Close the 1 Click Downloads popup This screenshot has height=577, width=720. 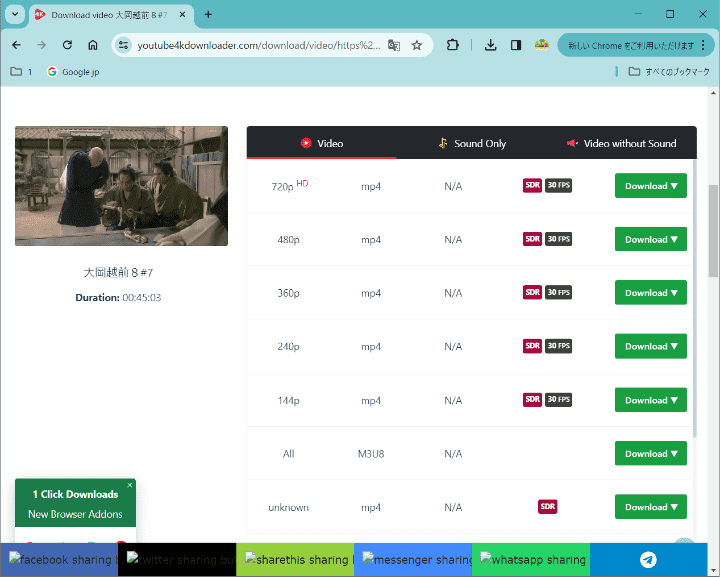click(x=129, y=485)
